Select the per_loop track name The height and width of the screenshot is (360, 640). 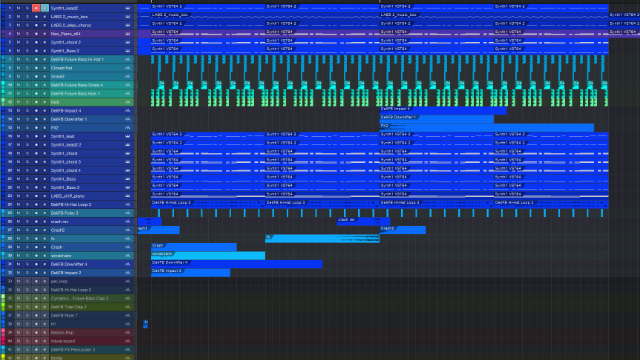click(59, 281)
